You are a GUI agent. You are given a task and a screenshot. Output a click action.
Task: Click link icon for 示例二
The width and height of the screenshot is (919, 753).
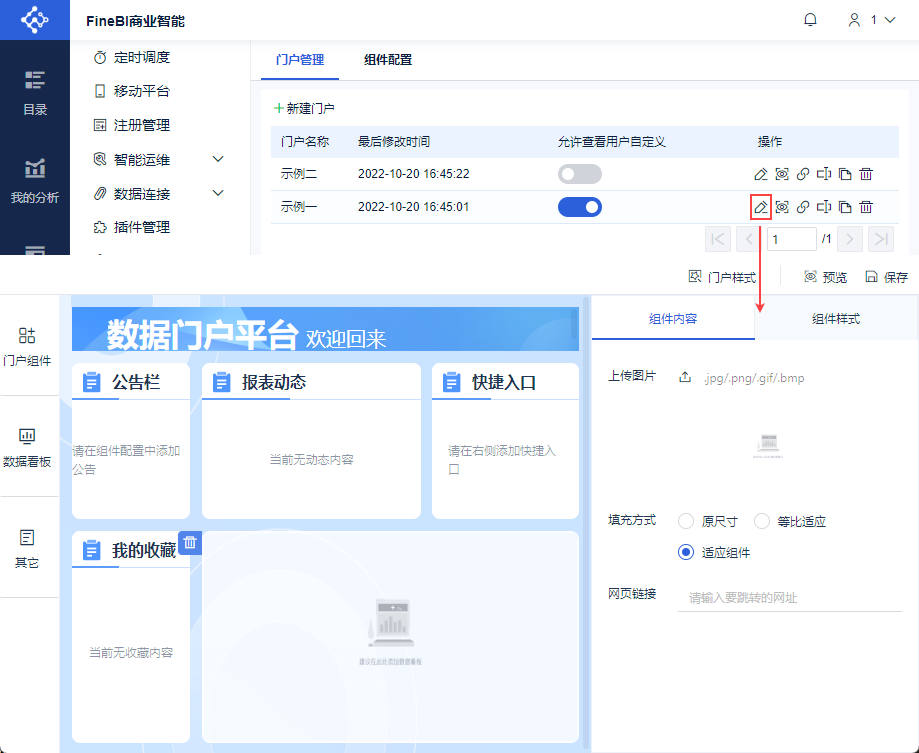coord(803,174)
